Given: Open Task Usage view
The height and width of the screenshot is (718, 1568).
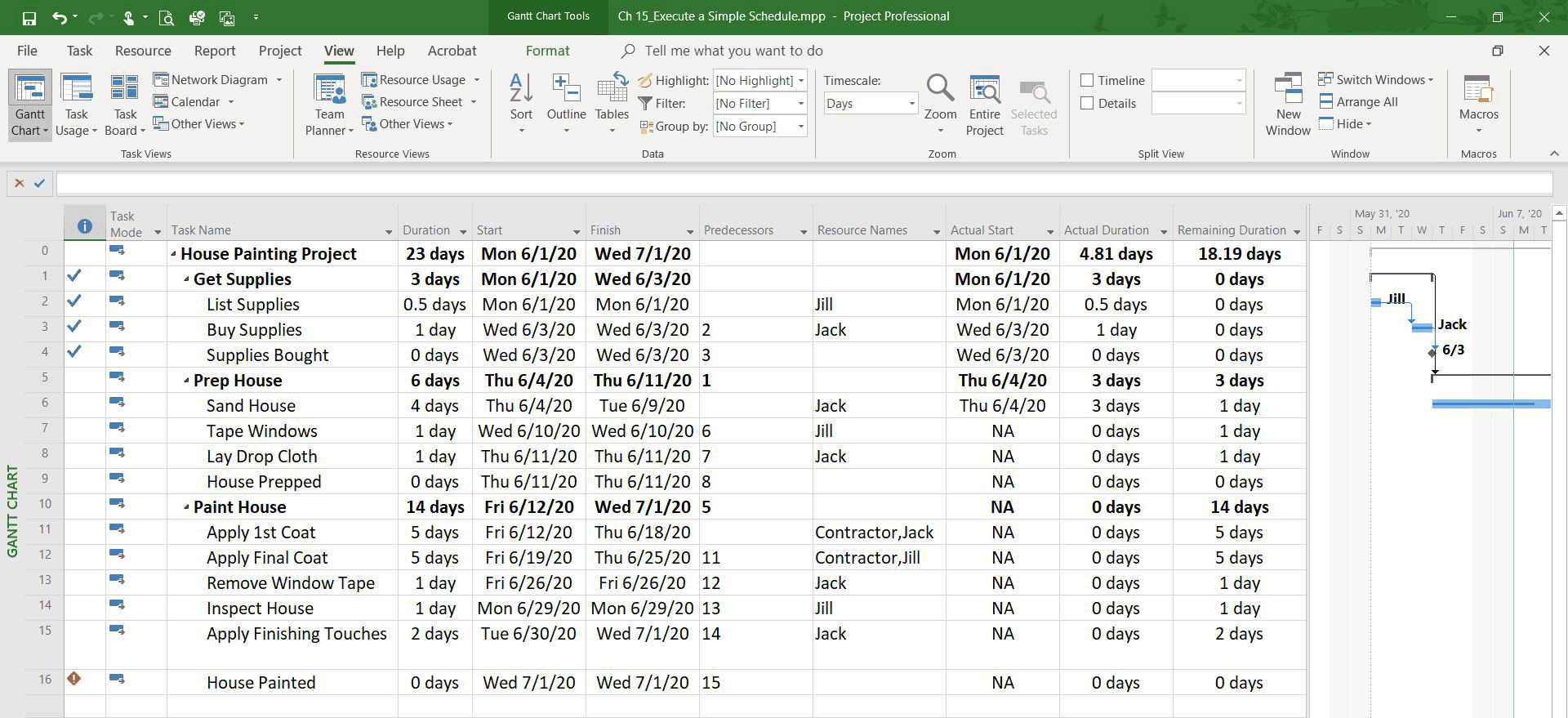Looking at the screenshot, I should pos(77,105).
